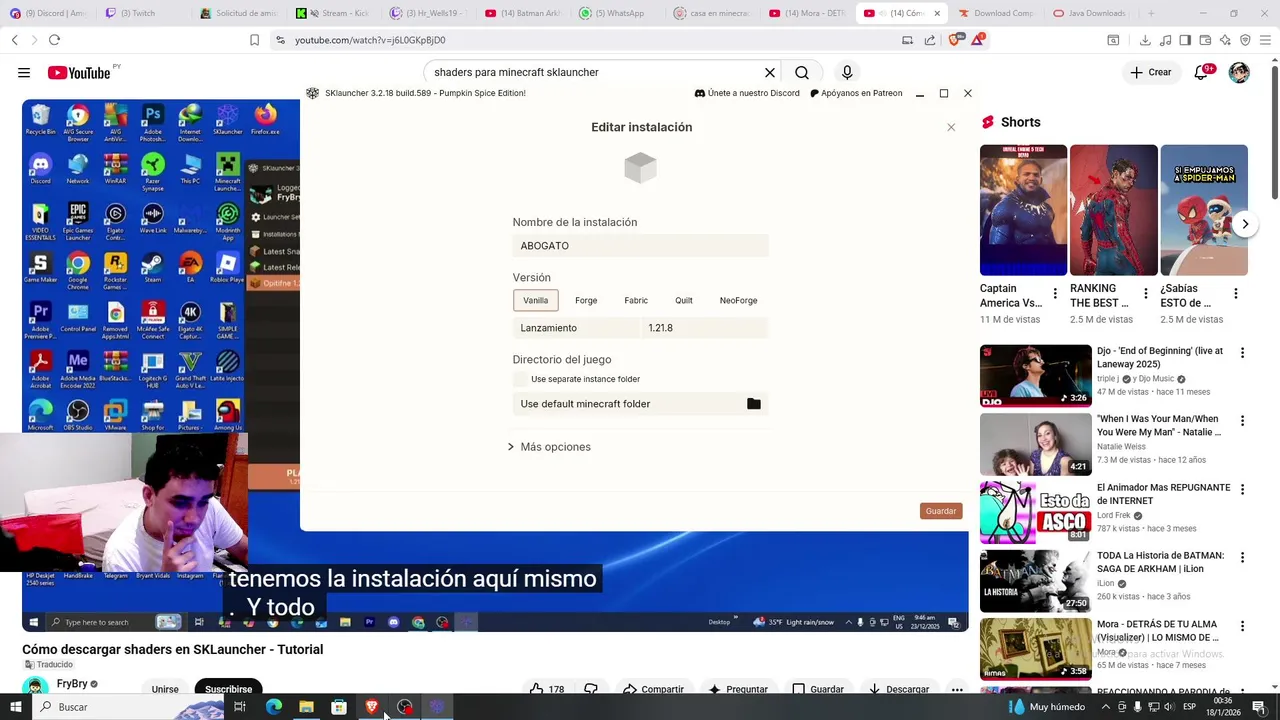This screenshot has height=720, width=1280.
Task: Reload the page in the browser
Action: point(54,40)
